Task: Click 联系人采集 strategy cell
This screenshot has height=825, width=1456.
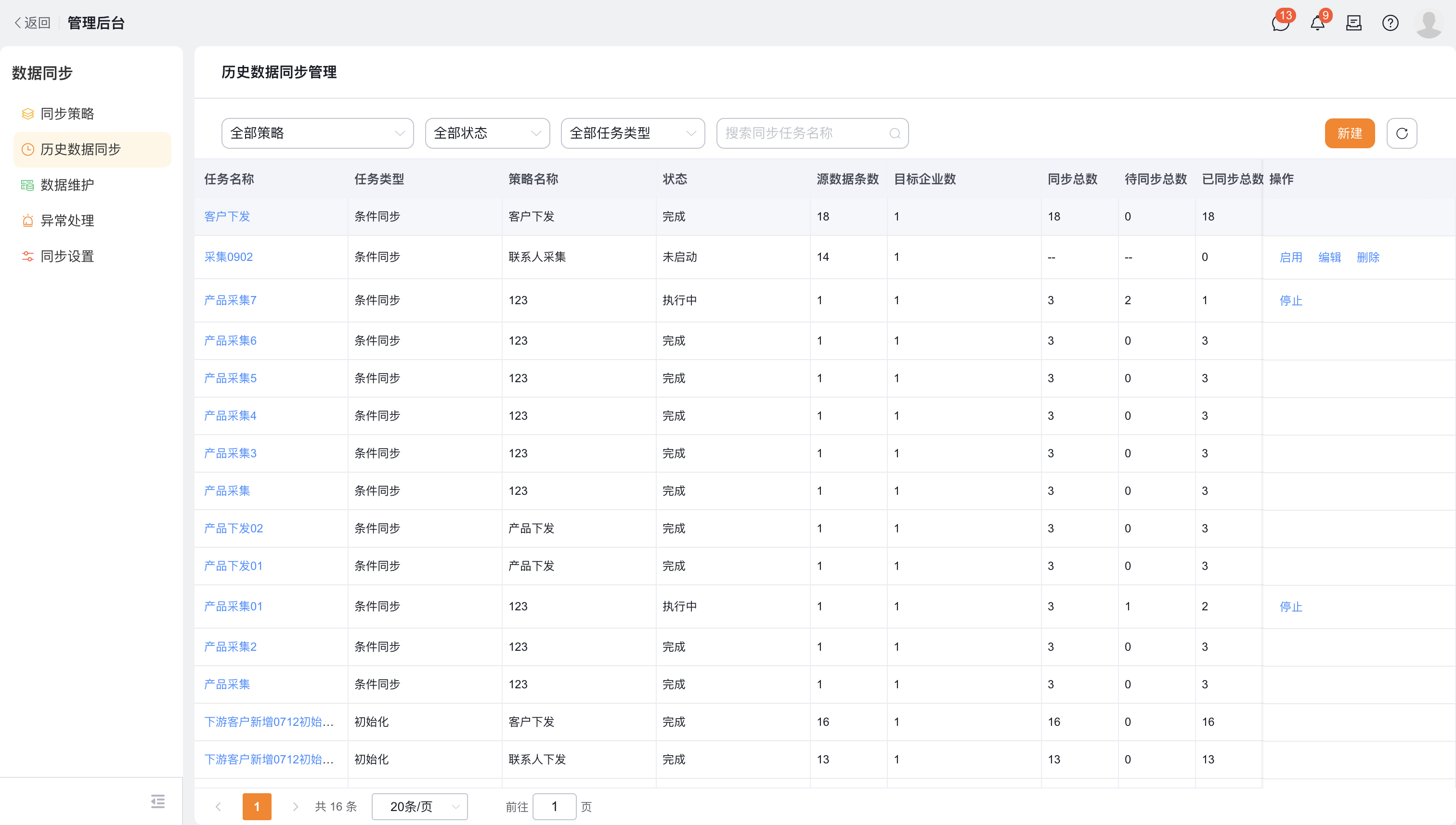Action: pyautogui.click(x=537, y=257)
